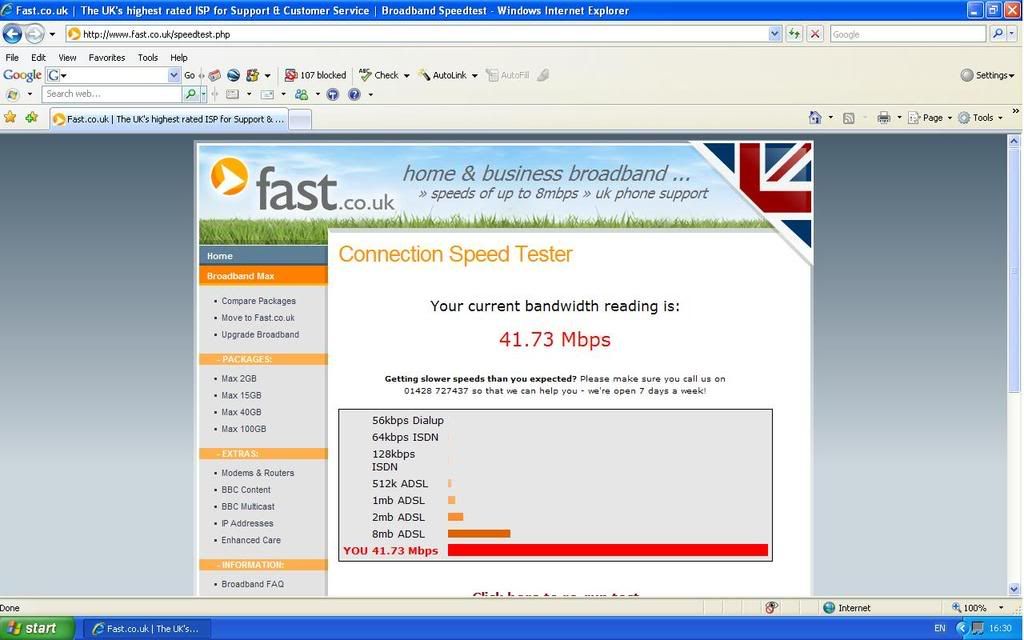Click the browser Back arrow button
The width and height of the screenshot is (1024, 640).
13,34
